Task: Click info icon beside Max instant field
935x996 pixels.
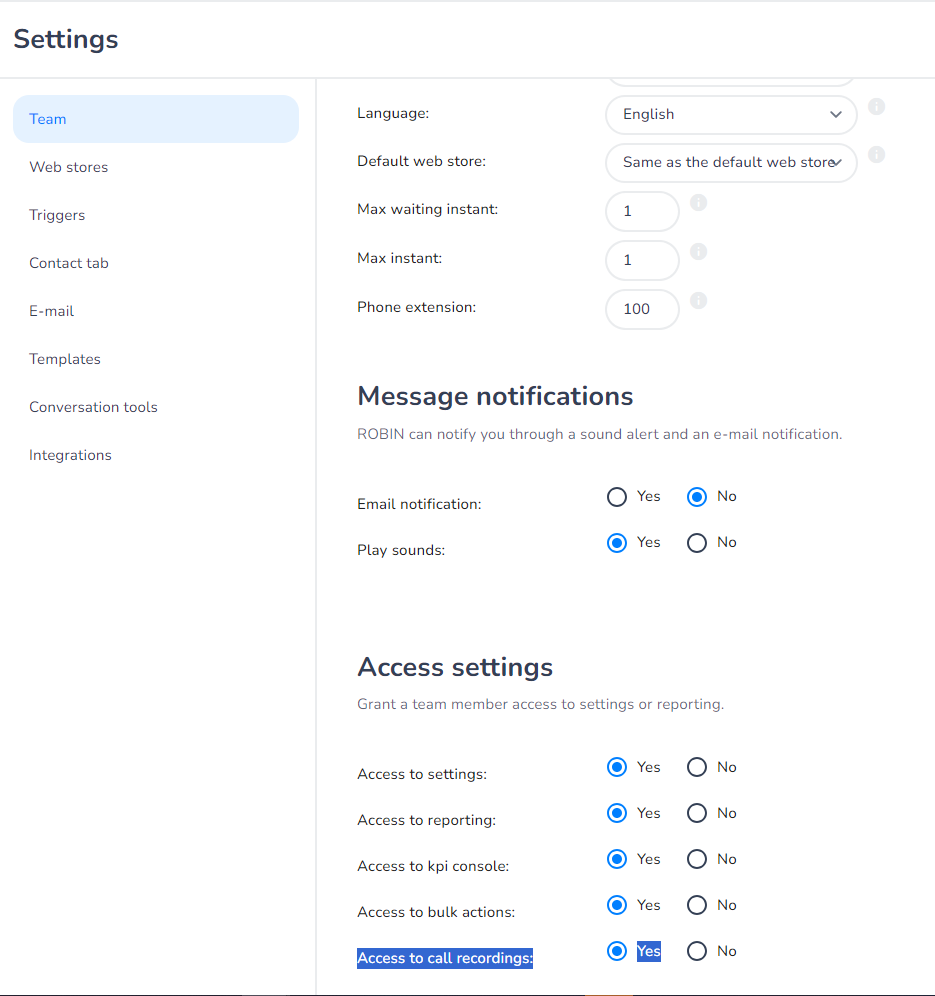Action: point(699,251)
